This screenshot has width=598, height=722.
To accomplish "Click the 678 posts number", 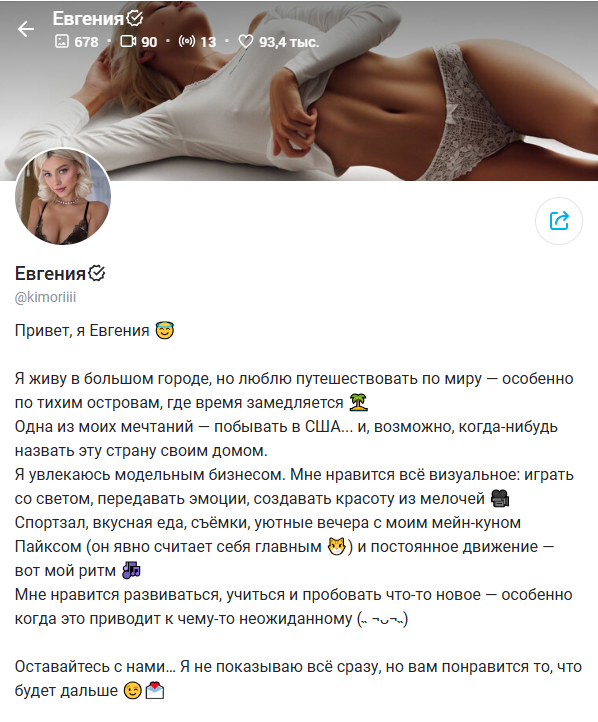I will (86, 42).
